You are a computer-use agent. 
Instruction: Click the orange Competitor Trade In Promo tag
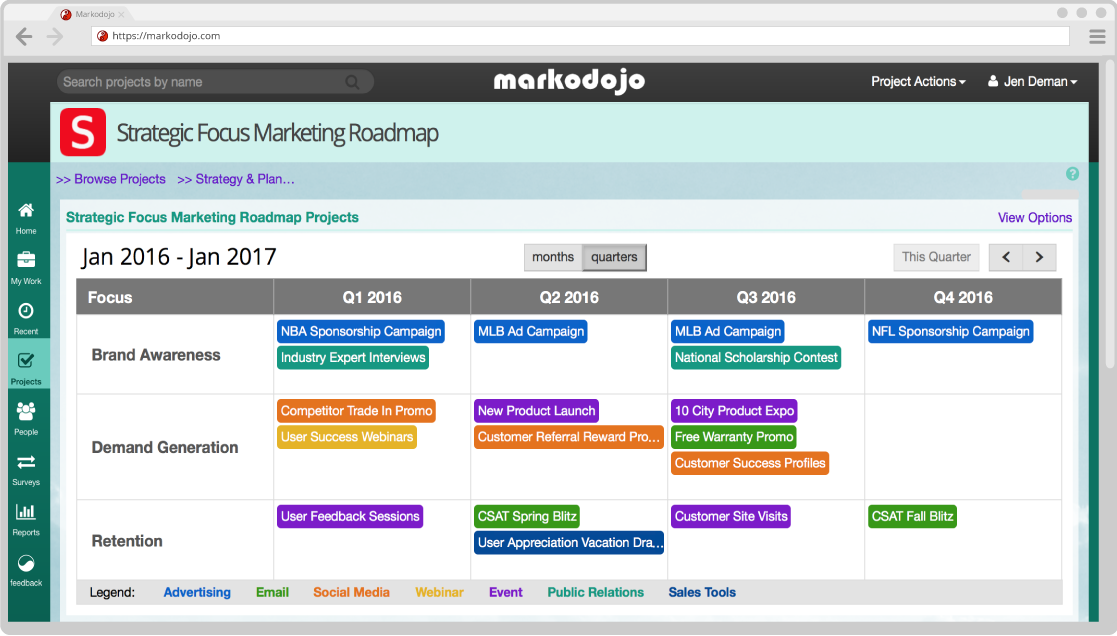tap(356, 411)
